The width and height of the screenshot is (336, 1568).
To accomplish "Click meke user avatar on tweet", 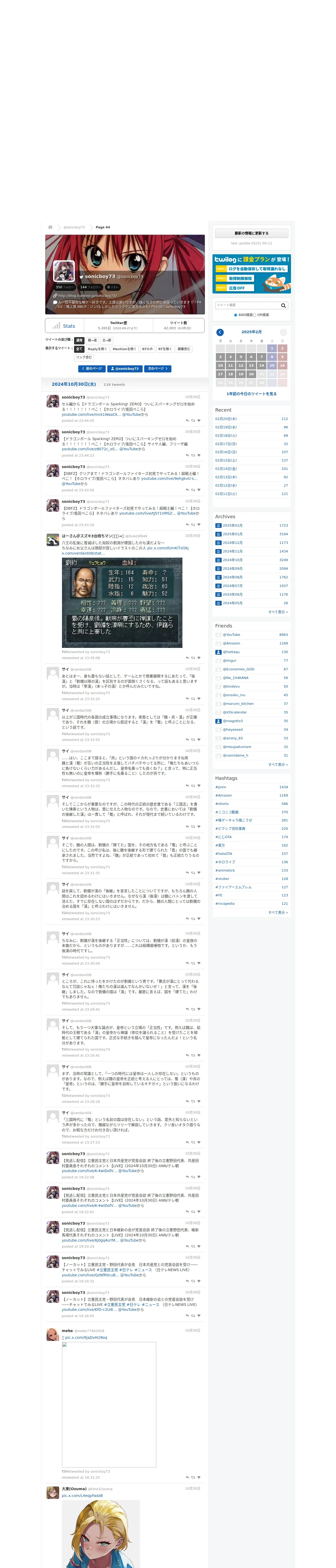I will [53, 1335].
